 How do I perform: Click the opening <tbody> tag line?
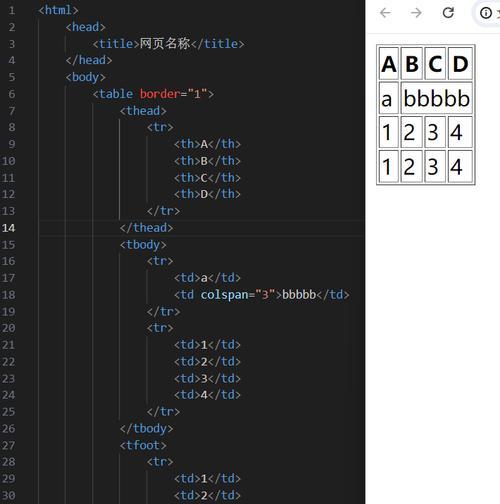[x=143, y=245]
